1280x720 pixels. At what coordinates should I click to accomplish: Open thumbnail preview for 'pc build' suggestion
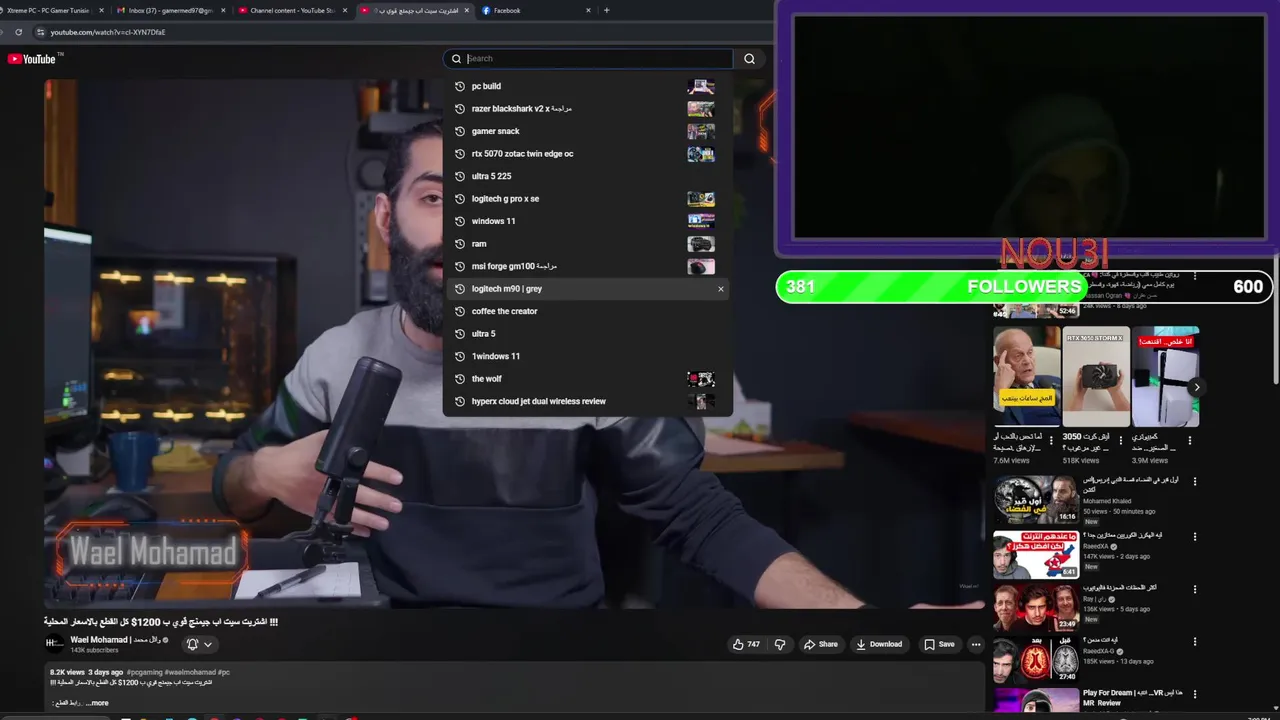coord(701,87)
